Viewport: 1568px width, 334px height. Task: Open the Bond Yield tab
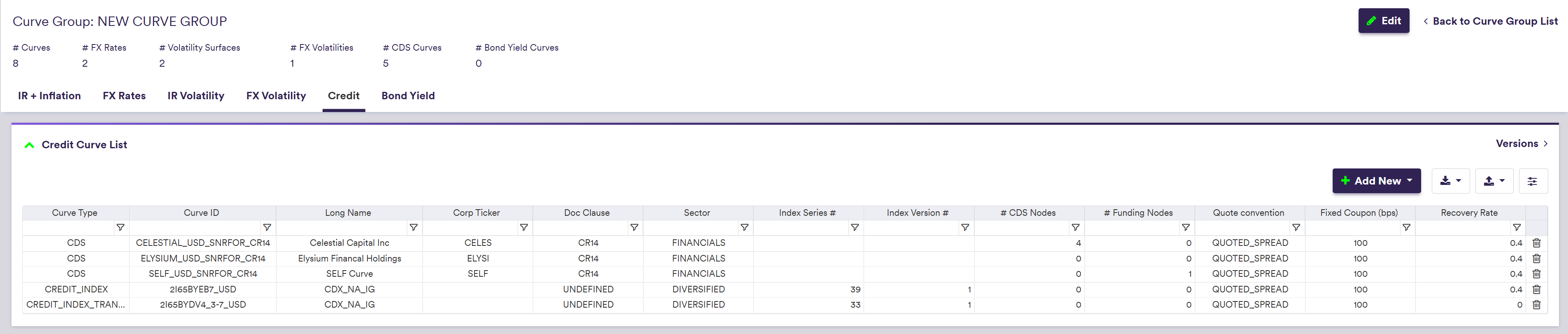[x=408, y=96]
